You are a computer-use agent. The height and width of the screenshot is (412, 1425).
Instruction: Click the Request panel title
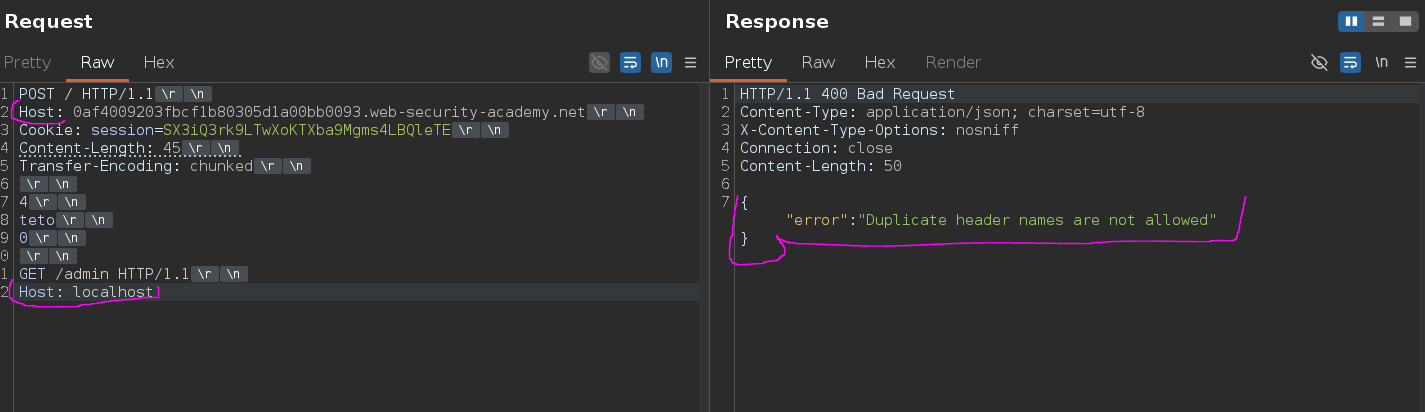(x=49, y=22)
